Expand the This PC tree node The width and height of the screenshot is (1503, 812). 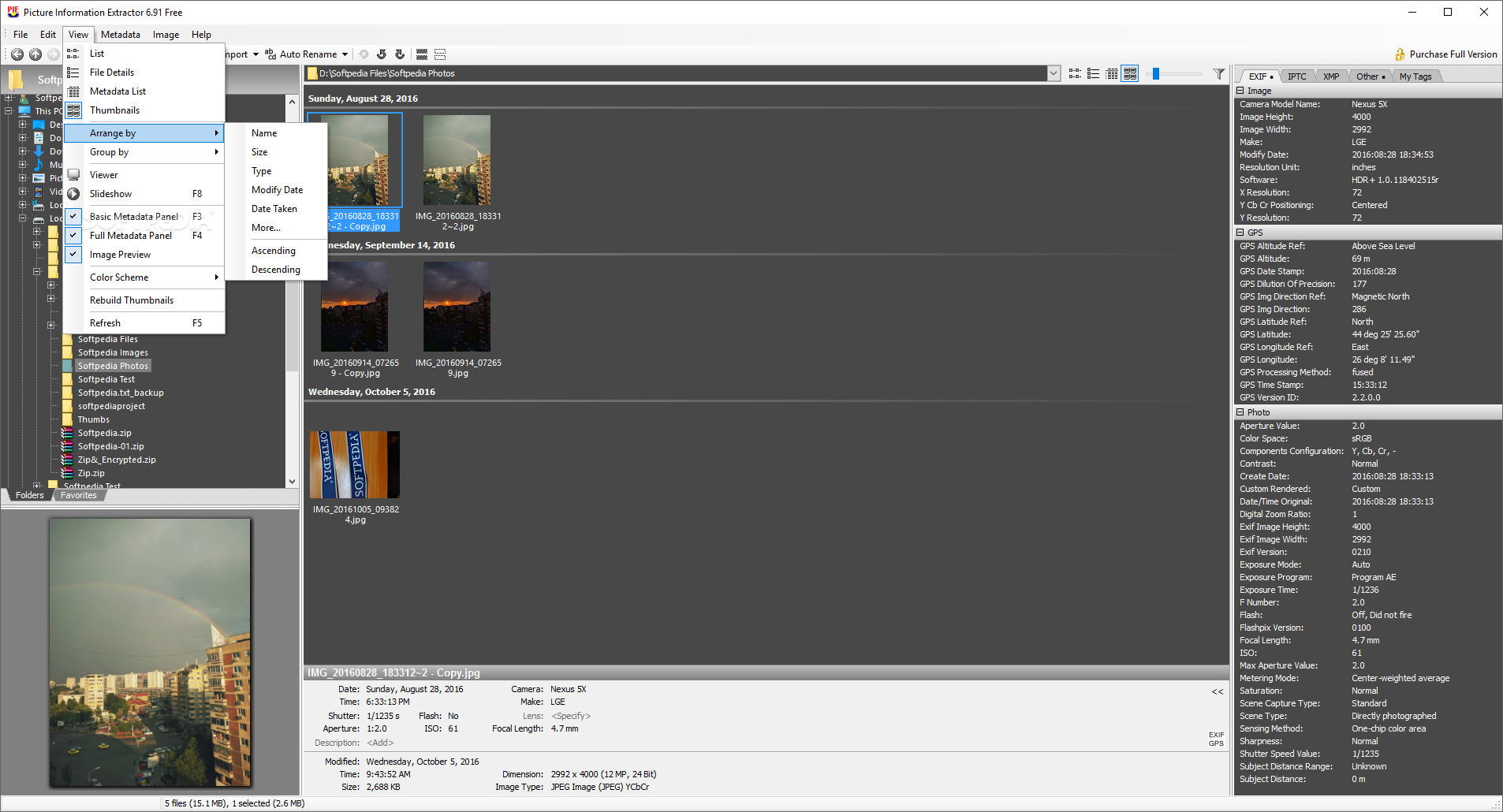tap(9, 111)
